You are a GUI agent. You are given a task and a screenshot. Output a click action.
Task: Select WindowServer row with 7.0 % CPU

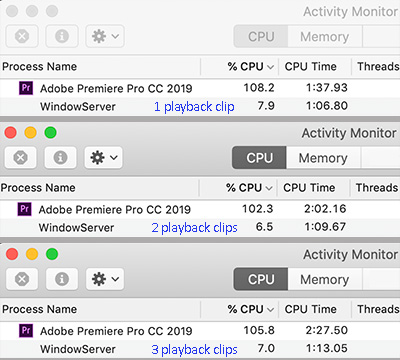click(200, 349)
